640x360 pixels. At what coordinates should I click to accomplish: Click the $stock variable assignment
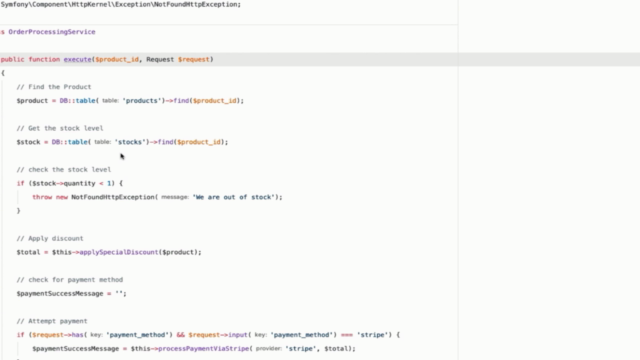click(29, 142)
